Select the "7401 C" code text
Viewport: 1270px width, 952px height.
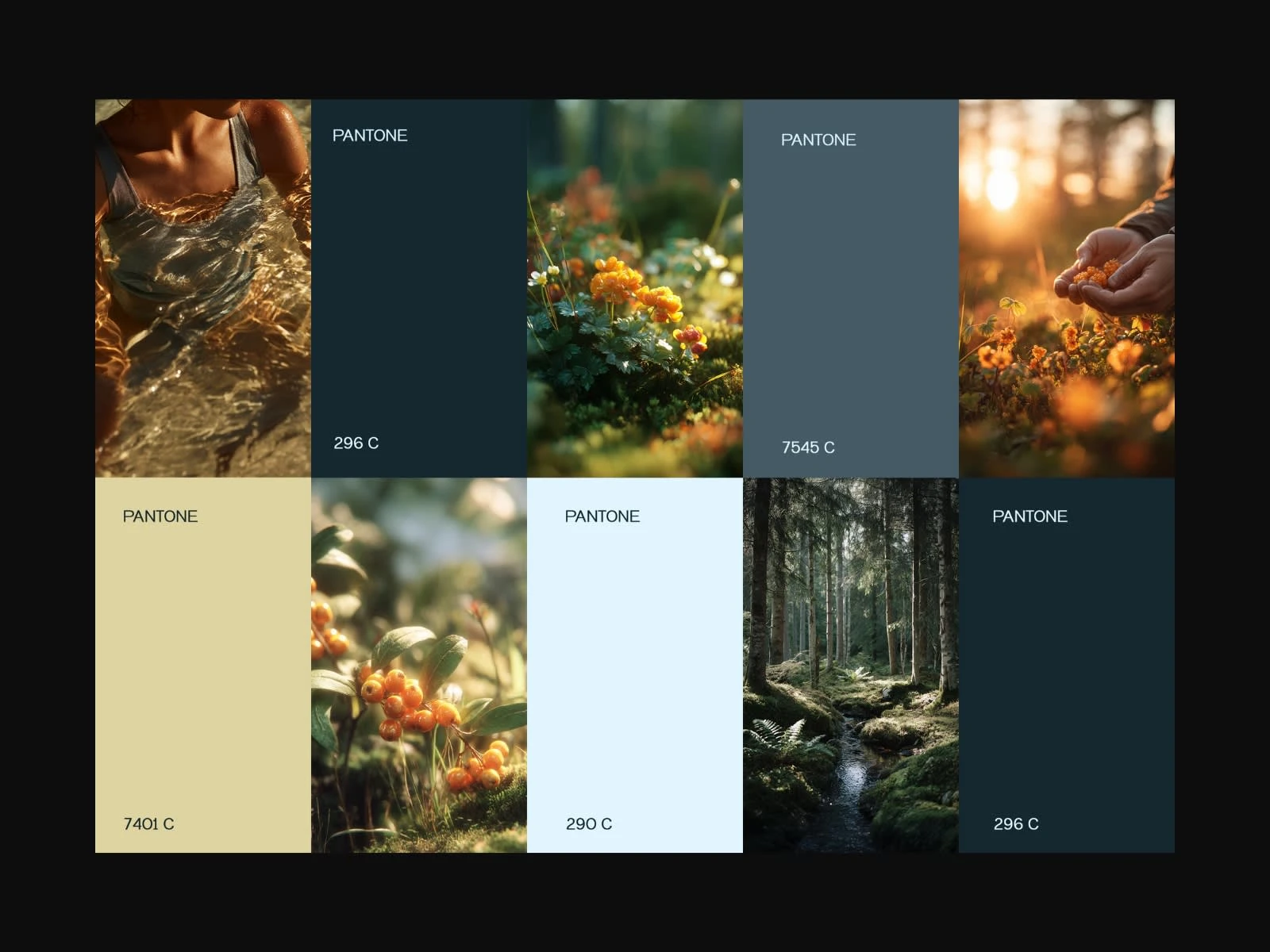point(148,824)
